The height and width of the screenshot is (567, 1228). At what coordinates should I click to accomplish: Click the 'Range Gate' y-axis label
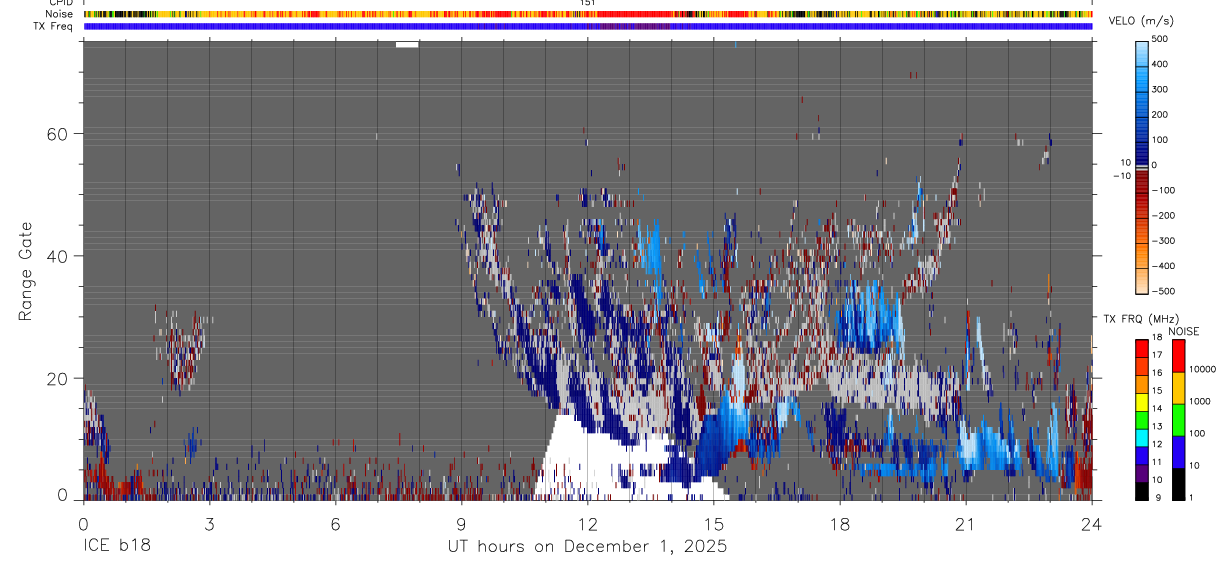[27, 272]
